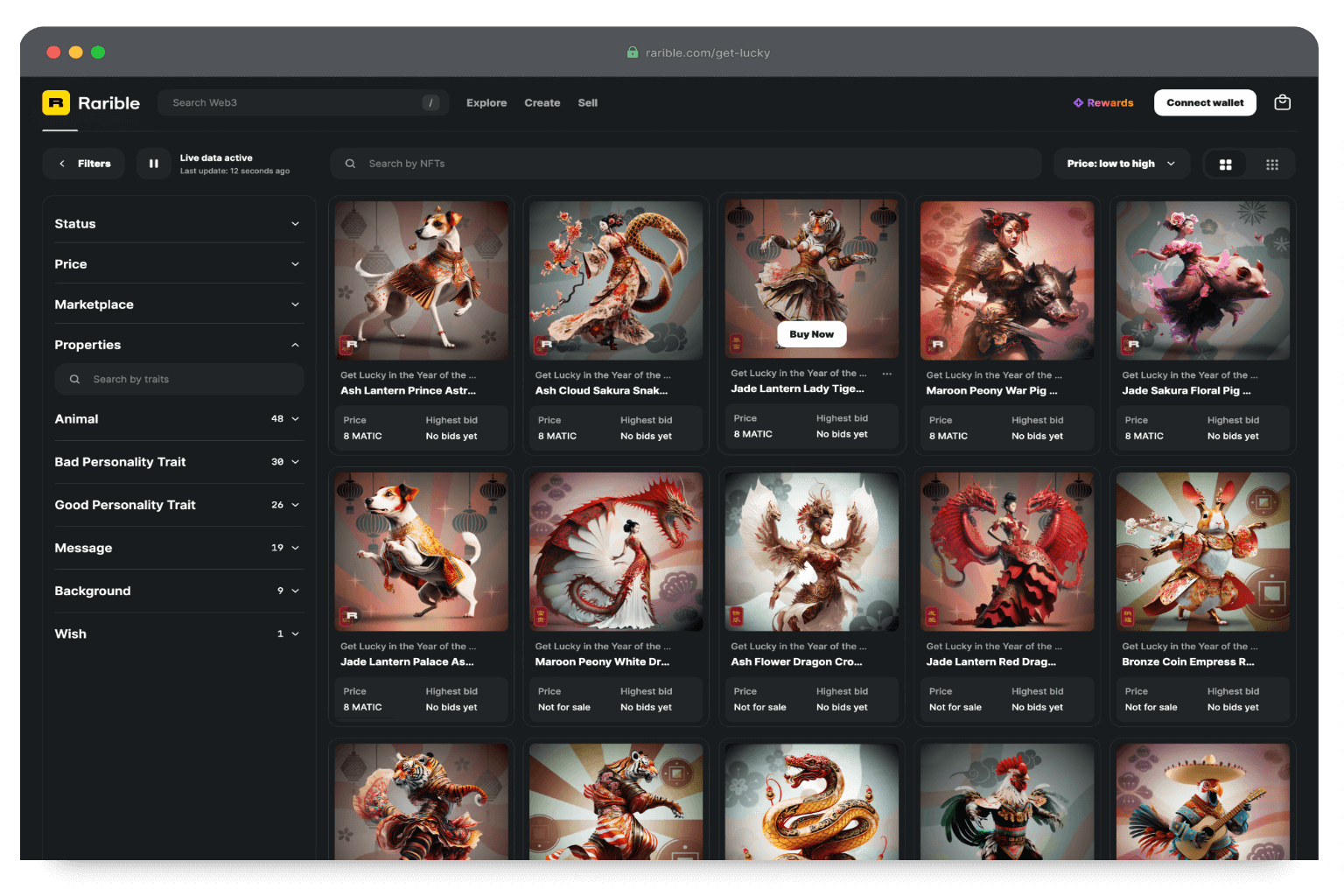The width and height of the screenshot is (1344, 896).
Task: Open Maroon Peony War Pig title link
Action: click(x=992, y=391)
